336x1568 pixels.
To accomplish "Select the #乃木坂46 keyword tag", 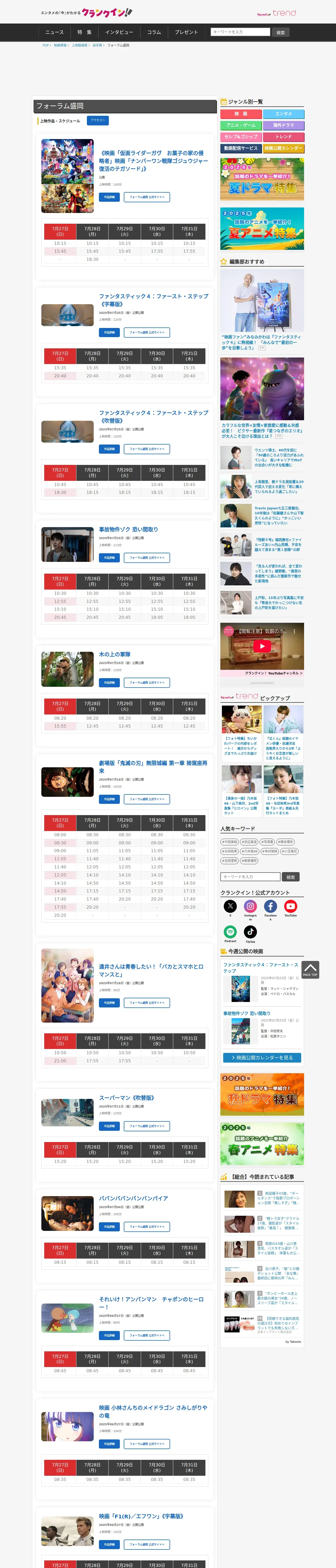I will pos(249,852).
